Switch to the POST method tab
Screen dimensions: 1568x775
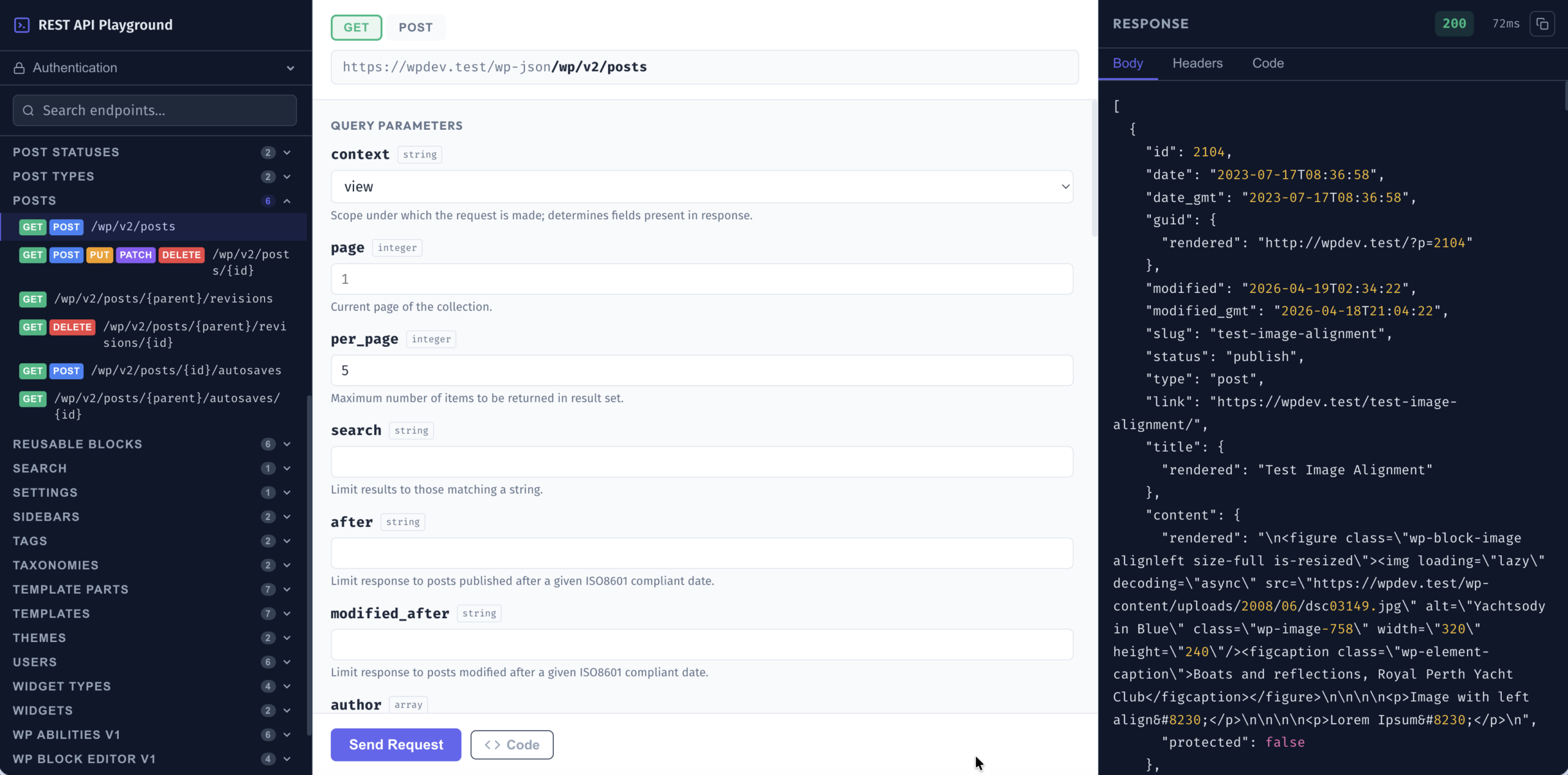click(x=416, y=27)
